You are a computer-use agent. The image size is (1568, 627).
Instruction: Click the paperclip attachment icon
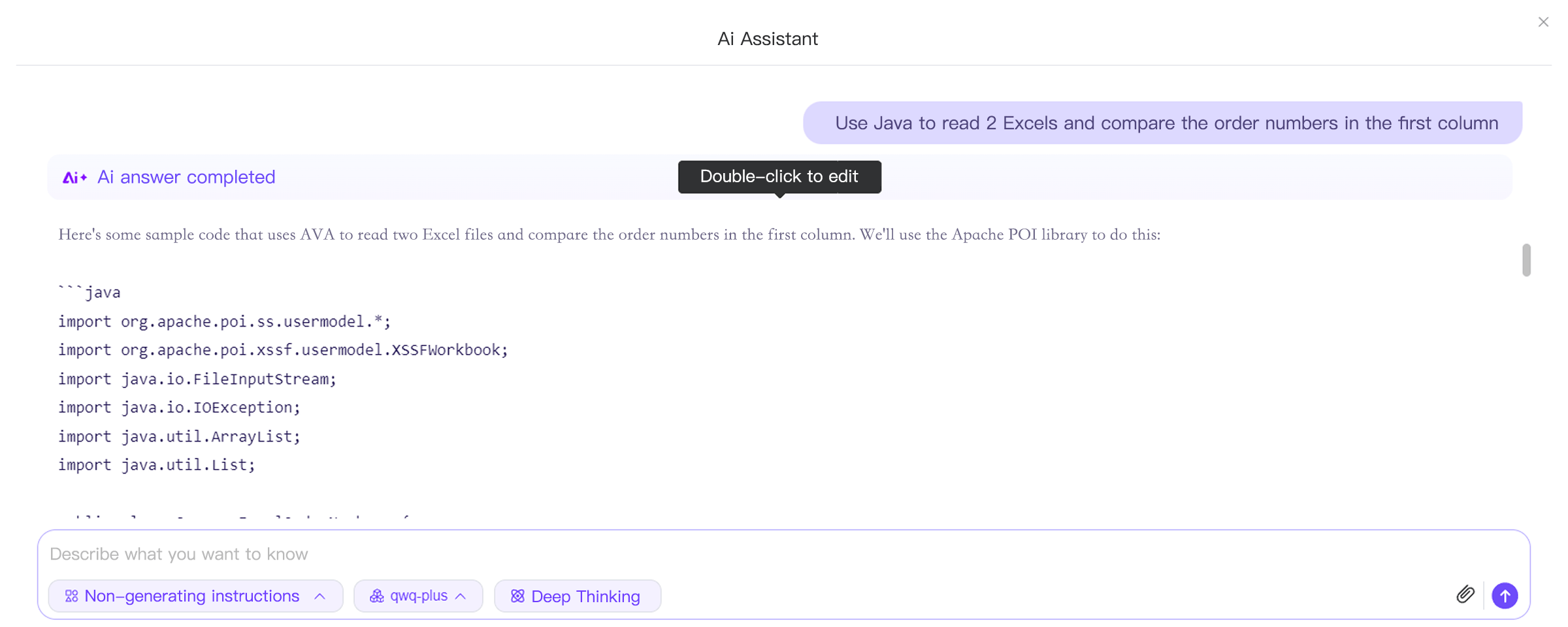click(1465, 594)
